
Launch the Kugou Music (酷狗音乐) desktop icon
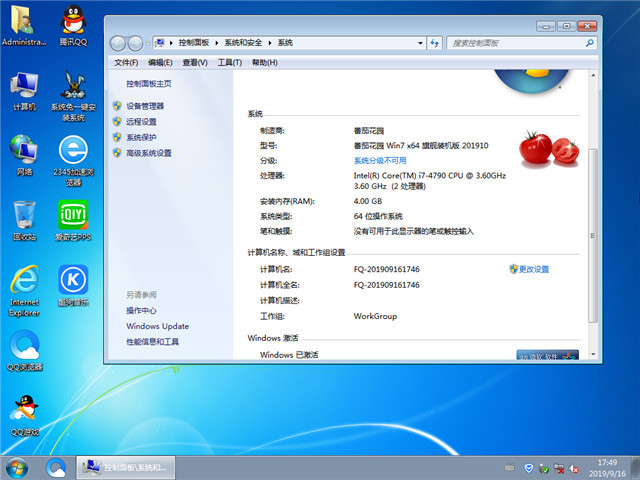point(73,286)
